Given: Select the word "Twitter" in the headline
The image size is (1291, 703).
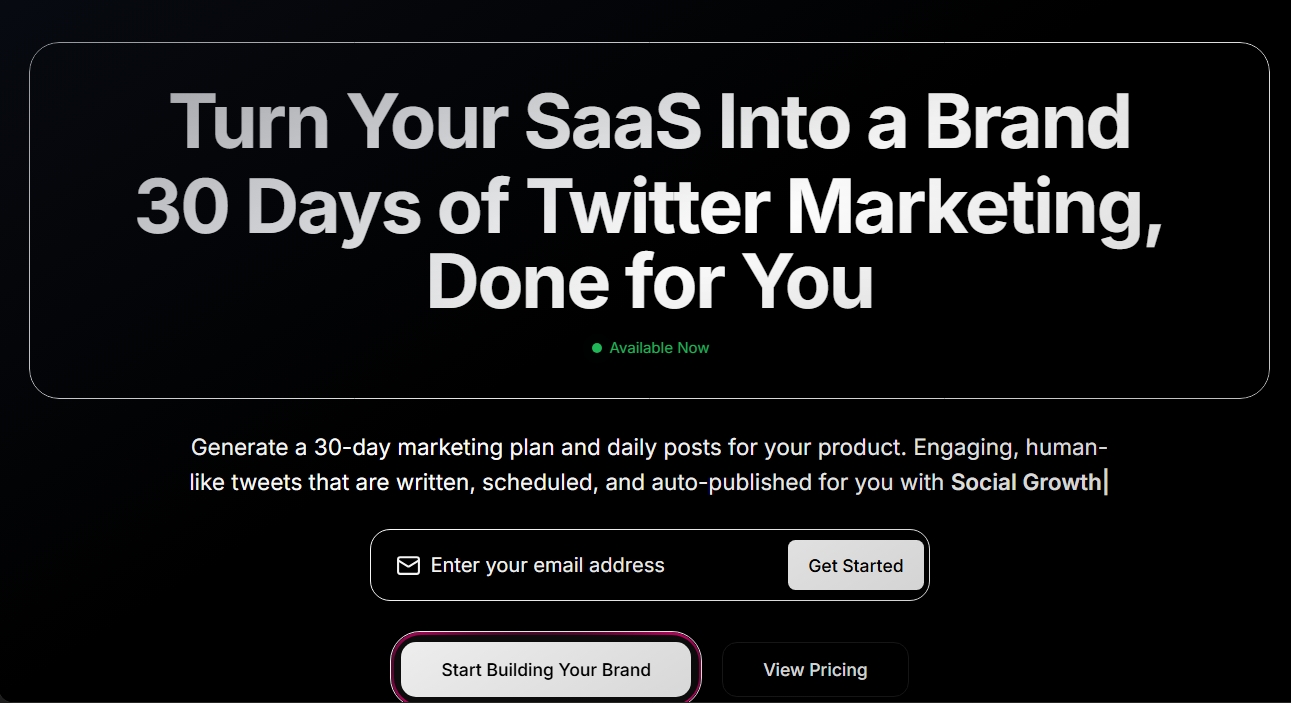Looking at the screenshot, I should pyautogui.click(x=649, y=206).
